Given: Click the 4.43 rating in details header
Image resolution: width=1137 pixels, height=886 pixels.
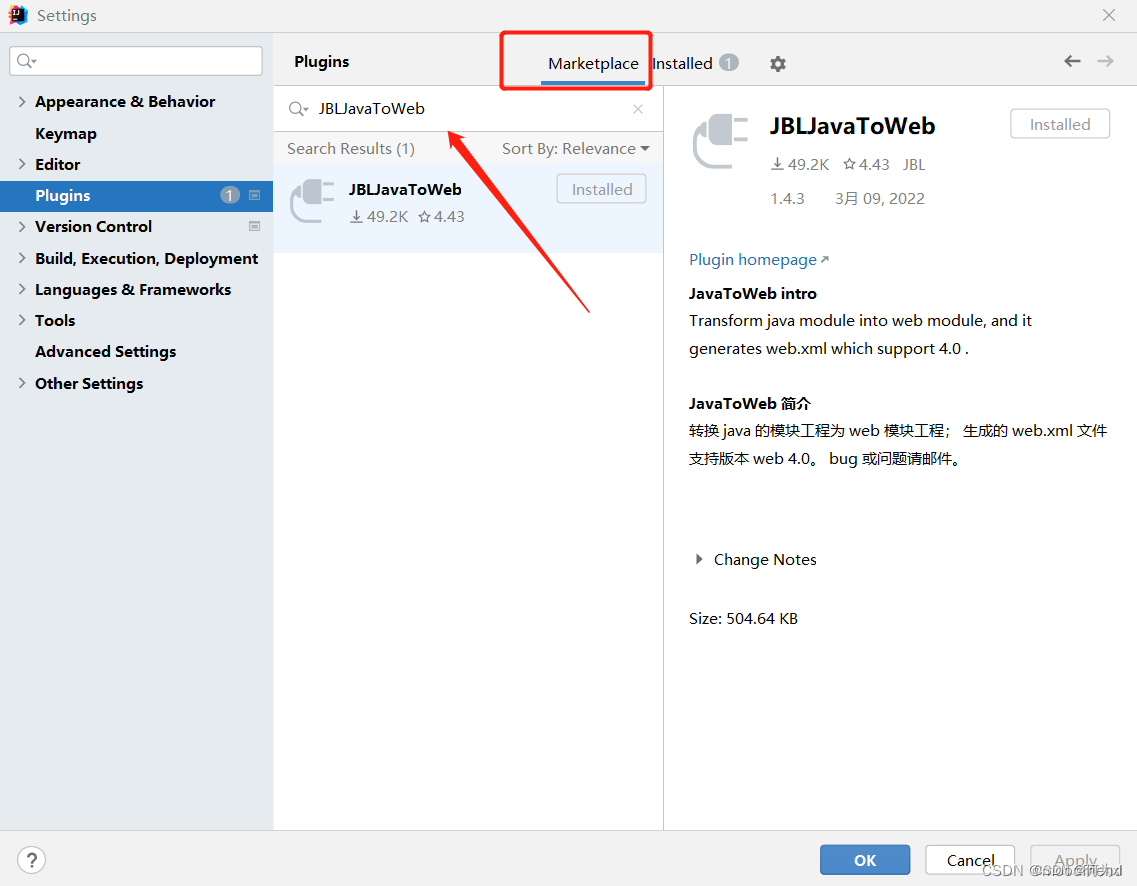Looking at the screenshot, I should coord(866,165).
